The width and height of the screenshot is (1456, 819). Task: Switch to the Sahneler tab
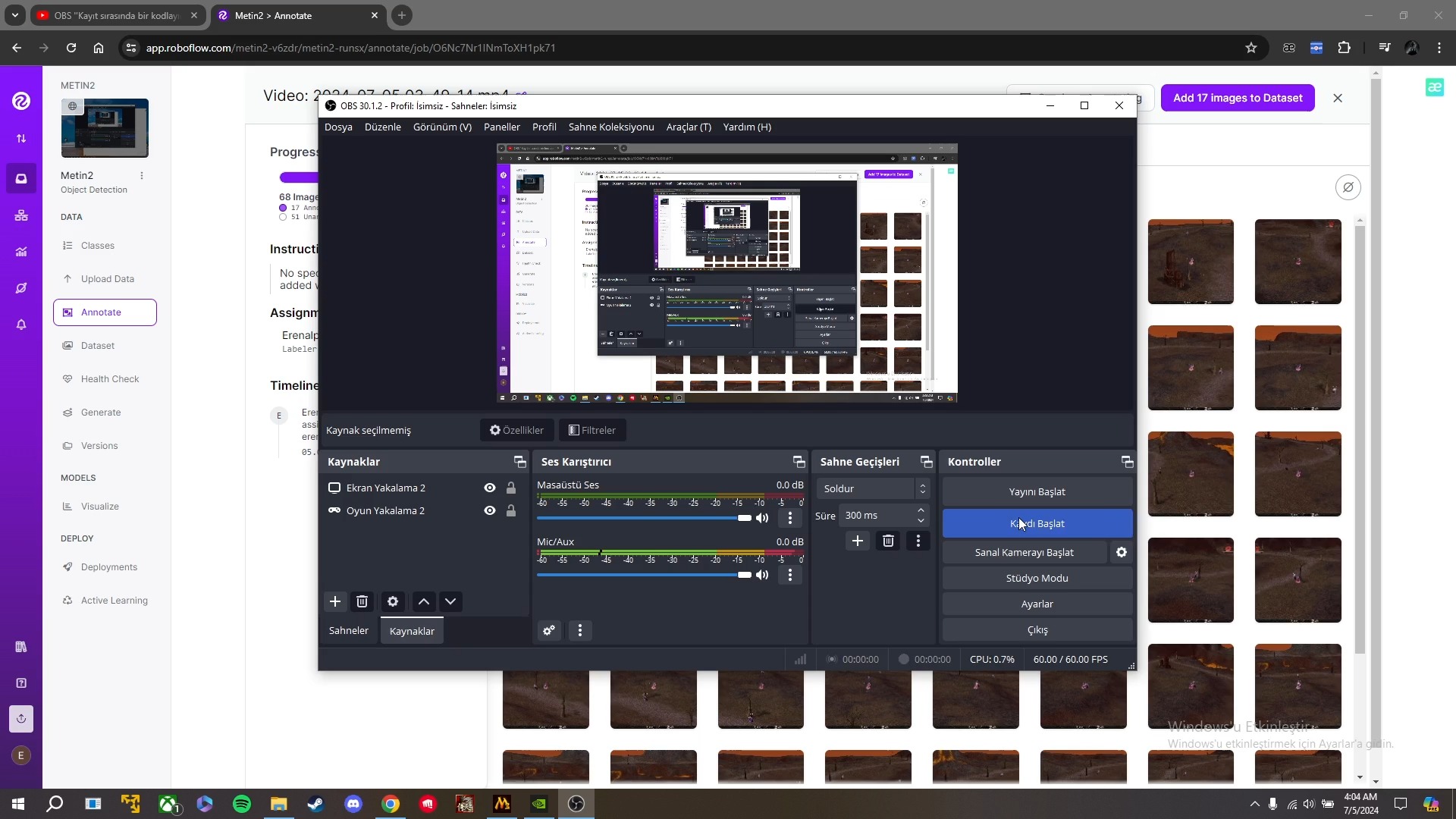pos(348,630)
